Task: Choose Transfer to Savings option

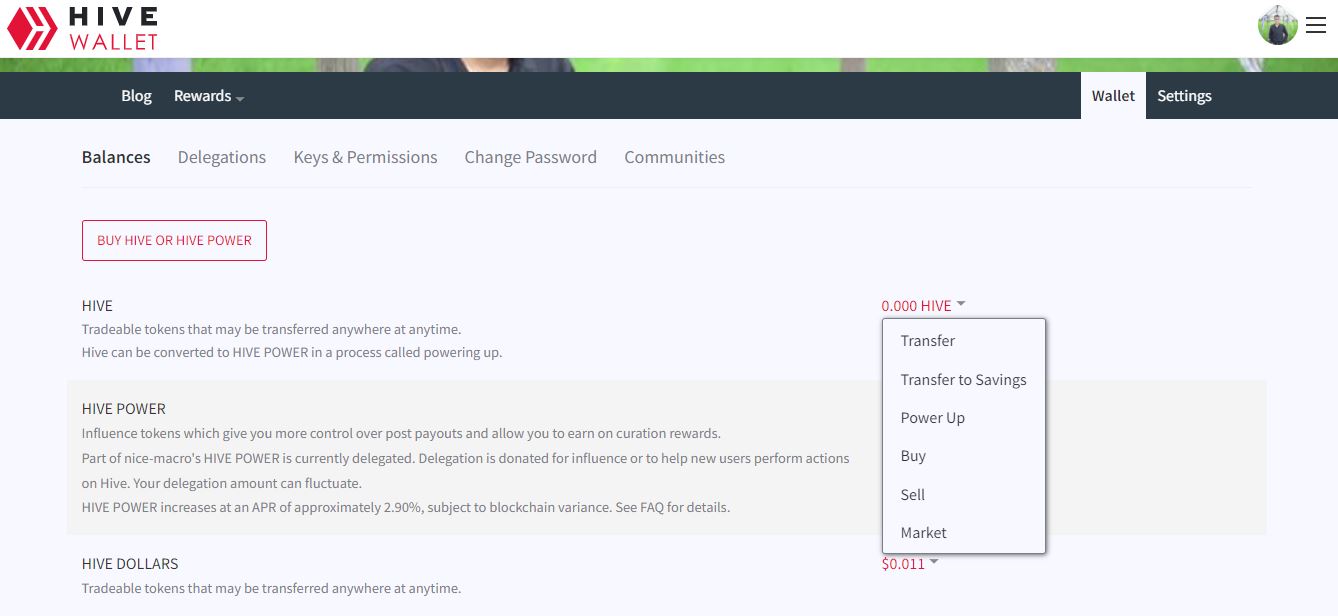Action: pos(964,380)
